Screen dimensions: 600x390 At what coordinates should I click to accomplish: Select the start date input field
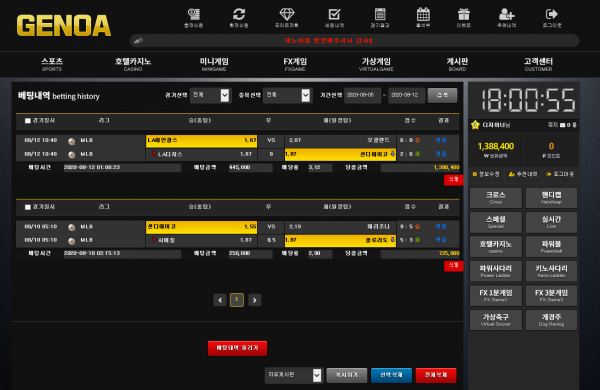[x=362, y=95]
